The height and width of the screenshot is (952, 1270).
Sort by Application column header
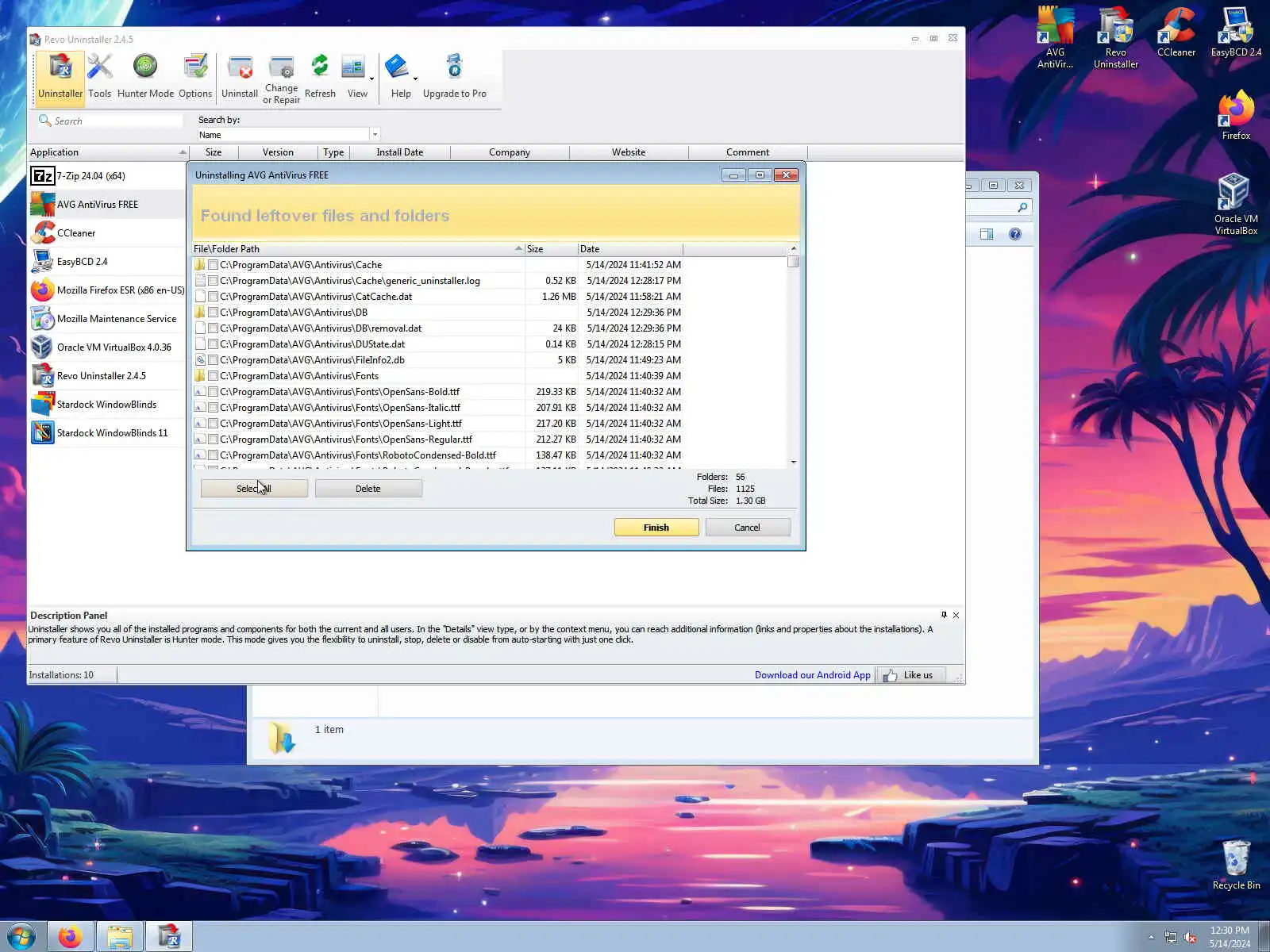(108, 152)
